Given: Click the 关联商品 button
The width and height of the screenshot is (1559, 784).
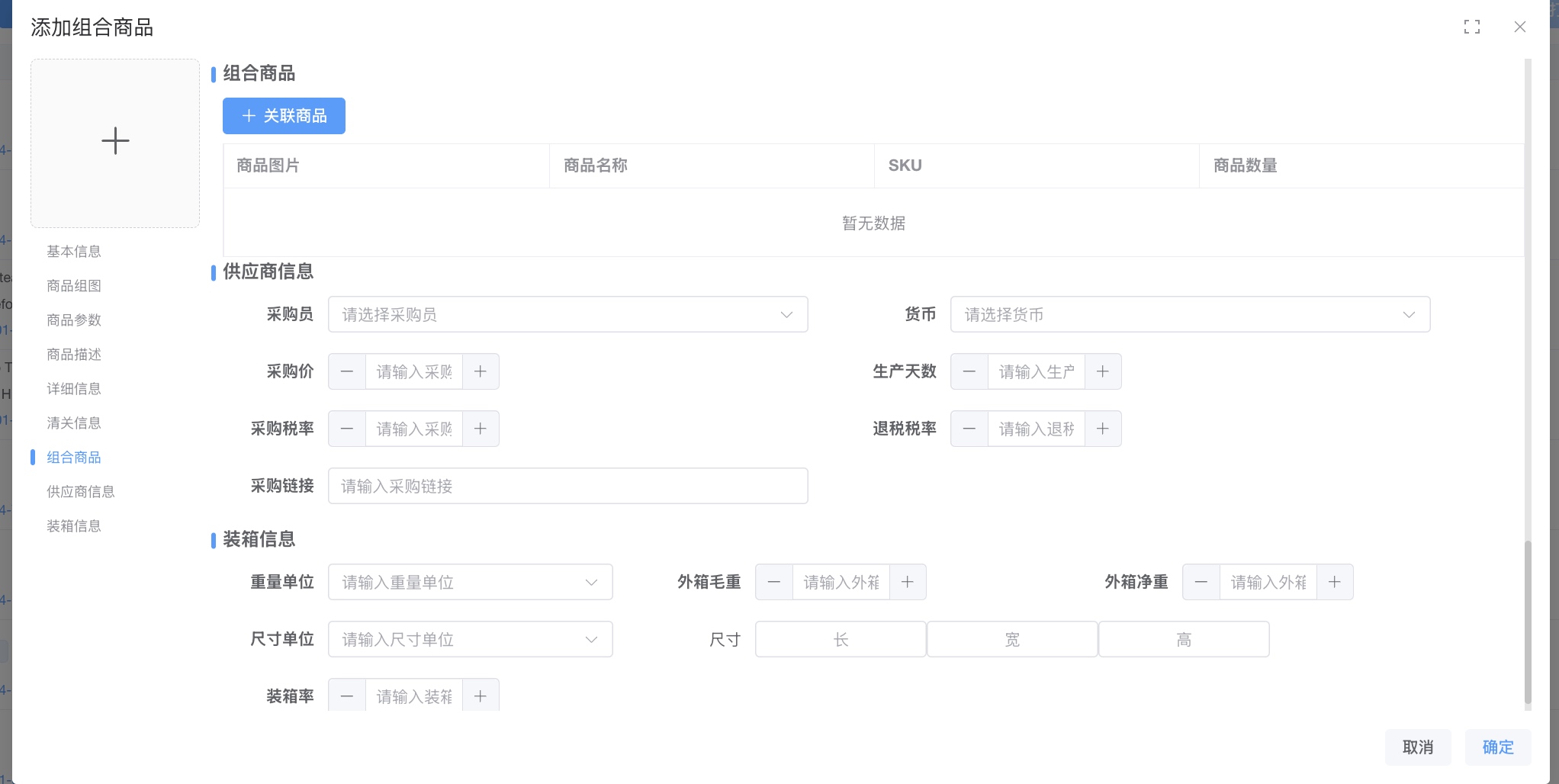Looking at the screenshot, I should (x=284, y=116).
